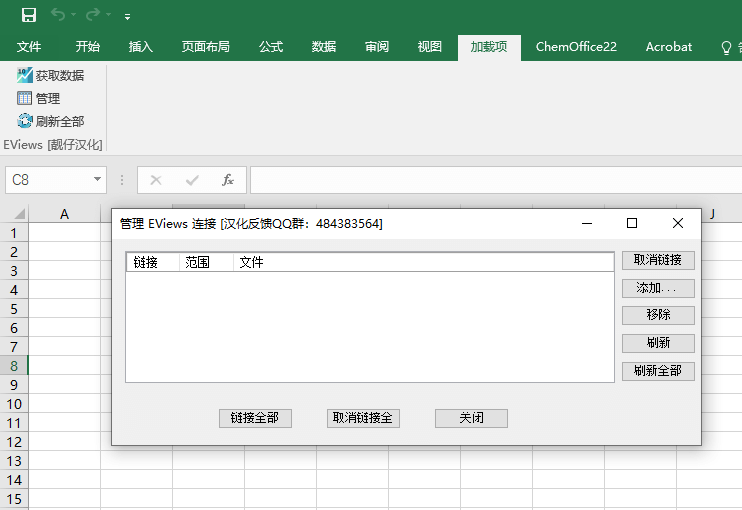Select the 加载项 ribbon tab
742x510 pixels.
(489, 47)
